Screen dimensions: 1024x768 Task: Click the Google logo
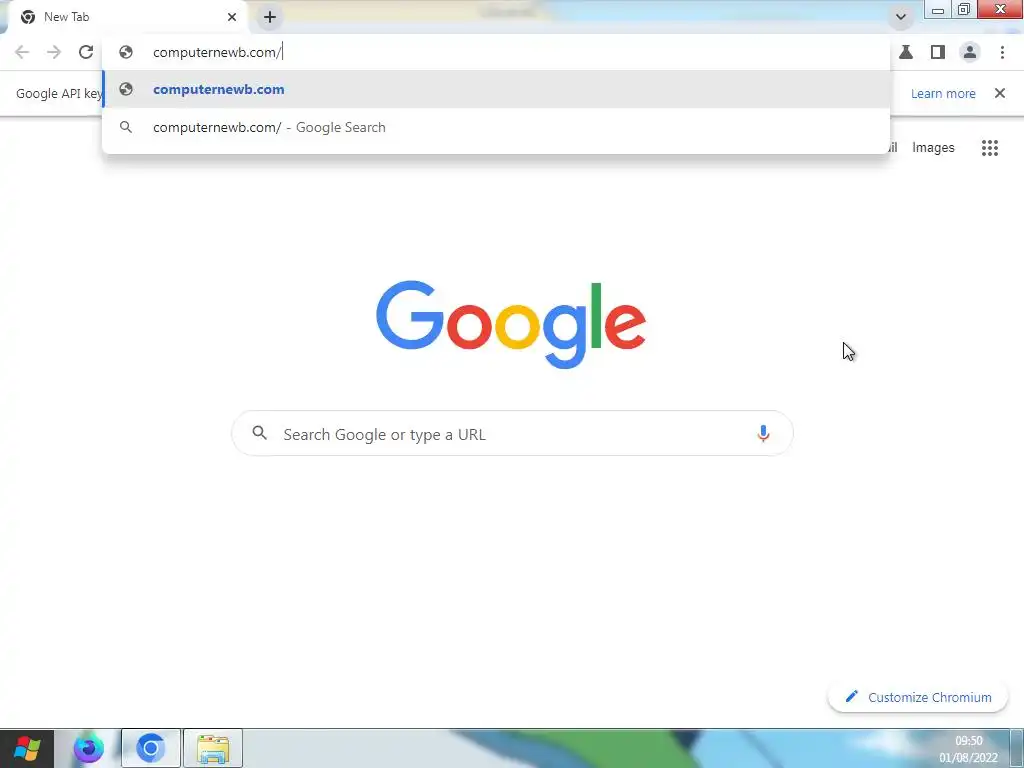(x=511, y=325)
